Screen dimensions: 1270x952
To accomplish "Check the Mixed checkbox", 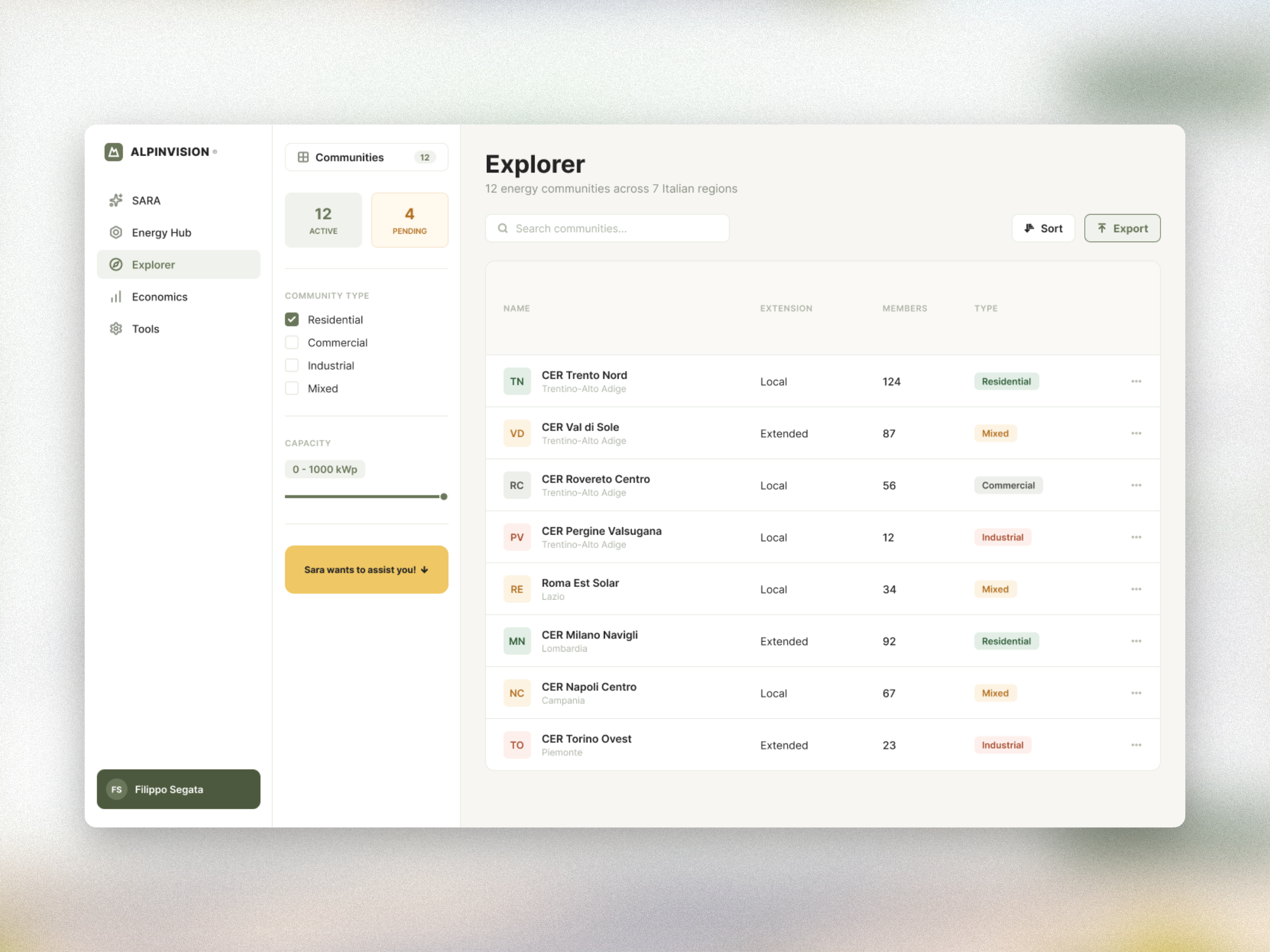I will point(292,389).
